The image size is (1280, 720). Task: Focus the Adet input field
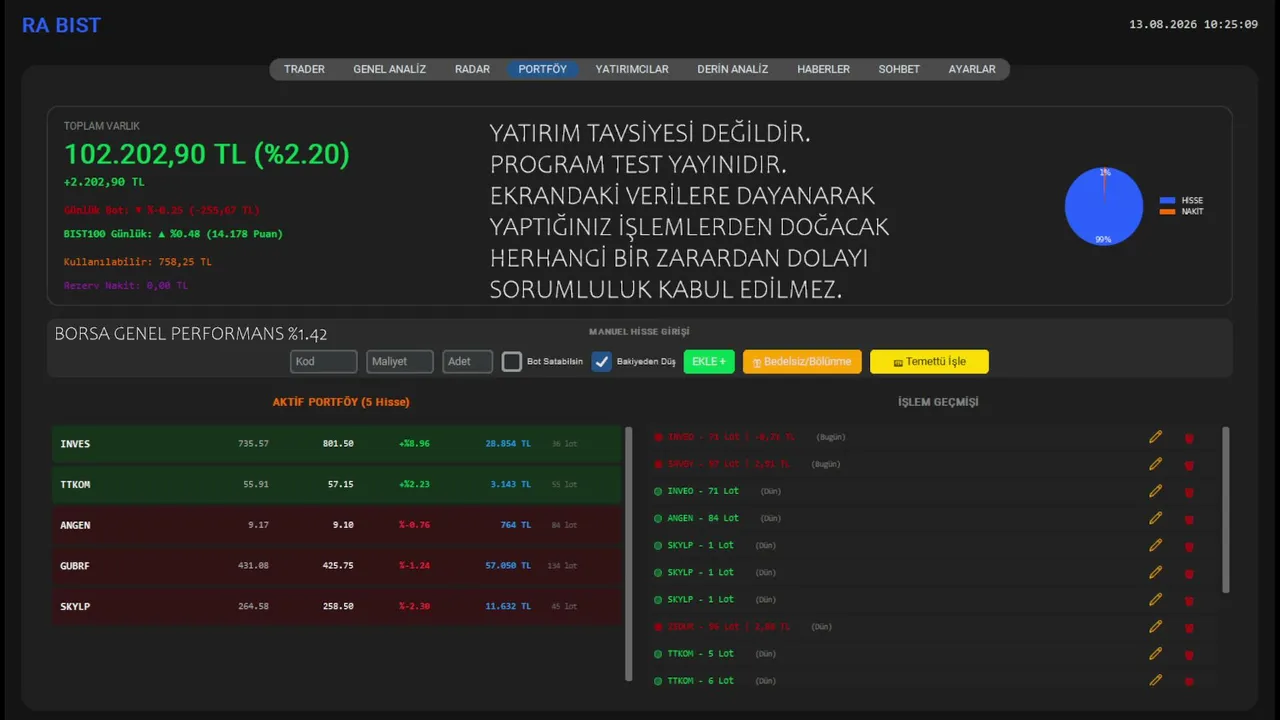point(468,361)
